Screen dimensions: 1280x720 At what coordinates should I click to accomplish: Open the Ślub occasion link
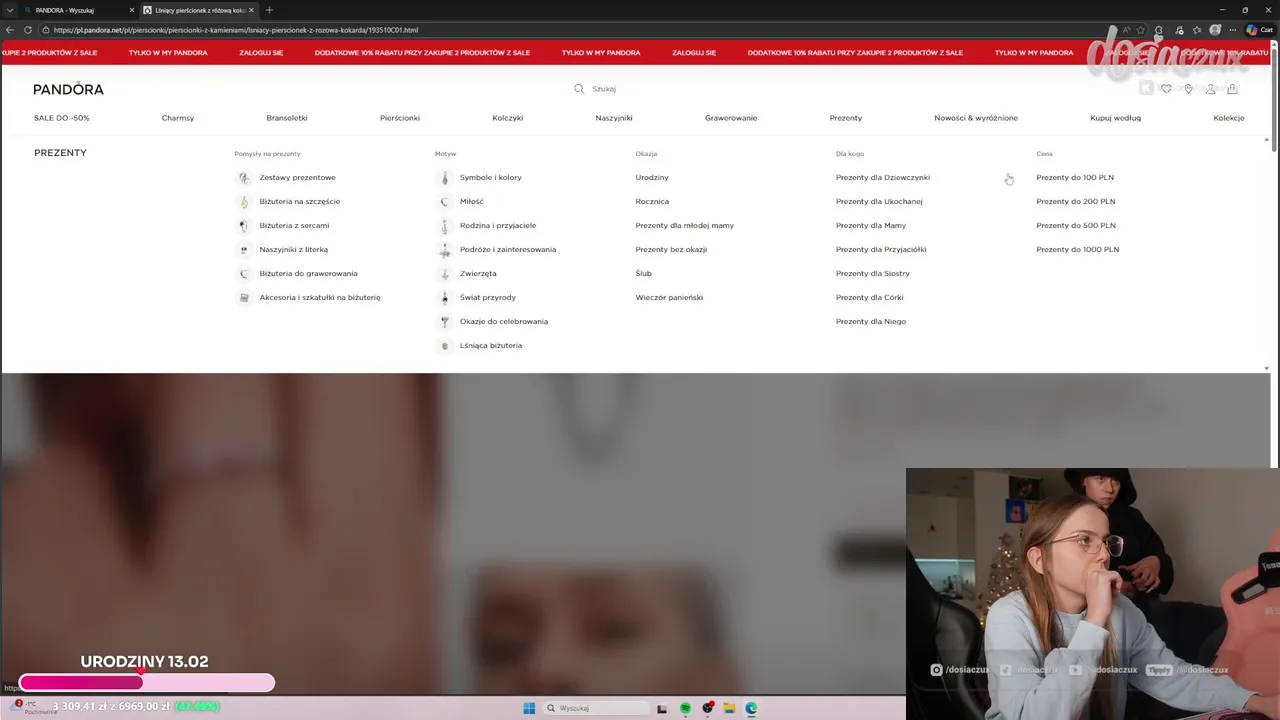pos(644,273)
